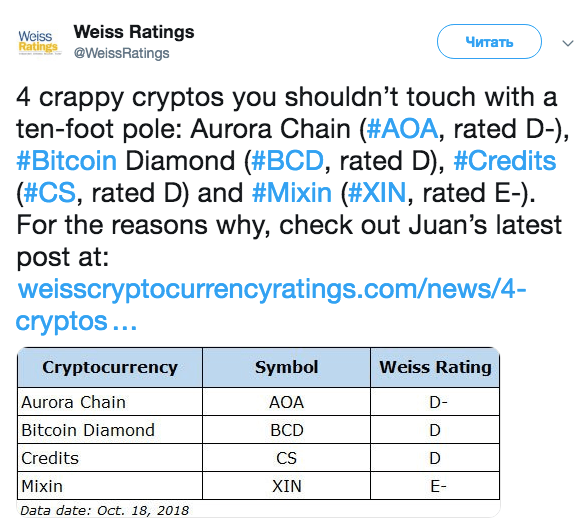
Task: Open the attached ratings table image
Action: click(259, 432)
